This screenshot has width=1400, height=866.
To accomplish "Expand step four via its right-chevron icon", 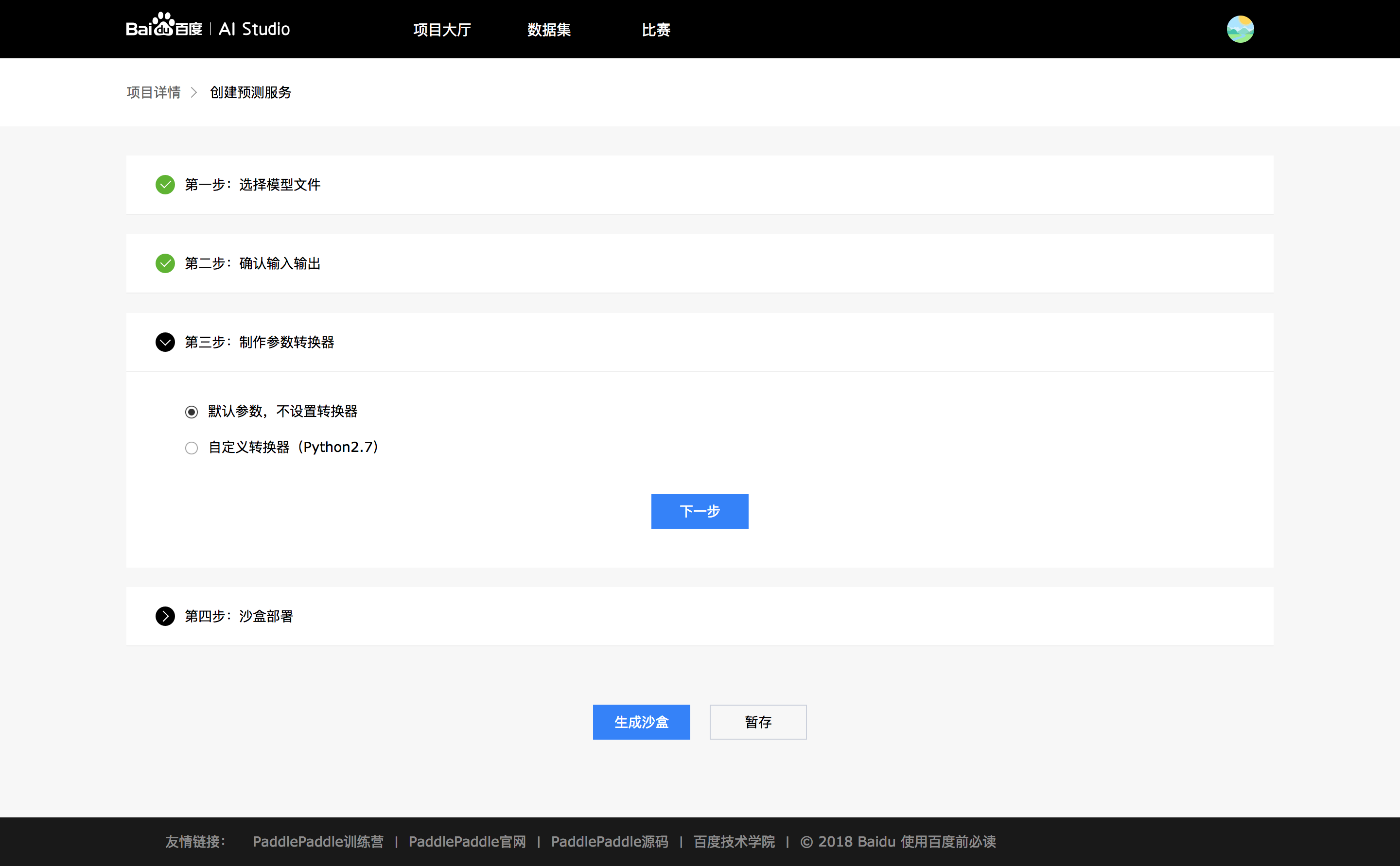I will click(x=165, y=616).
